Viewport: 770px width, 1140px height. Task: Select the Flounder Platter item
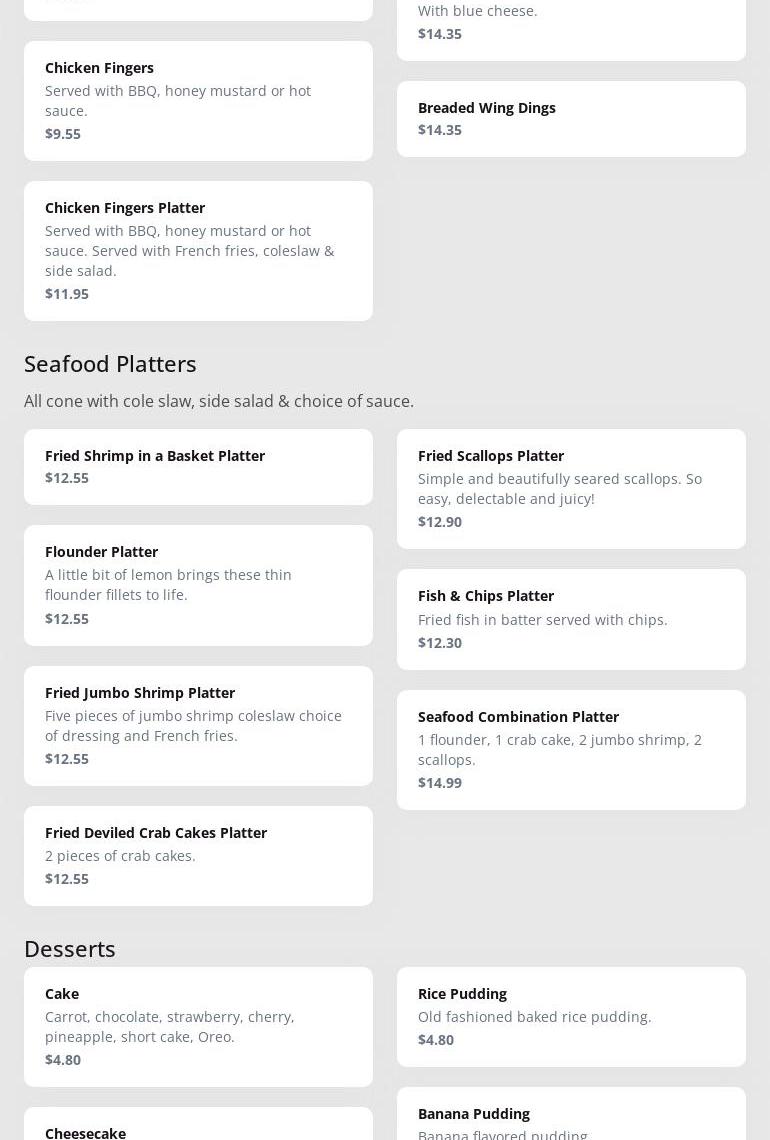pos(198,585)
